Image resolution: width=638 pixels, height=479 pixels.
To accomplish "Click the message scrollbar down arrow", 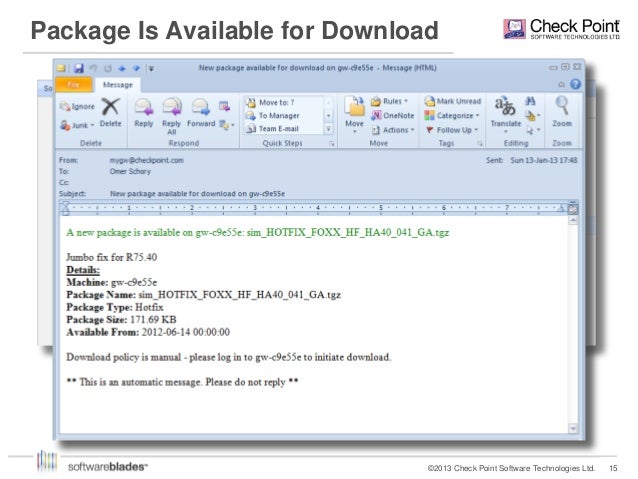I will click(573, 428).
